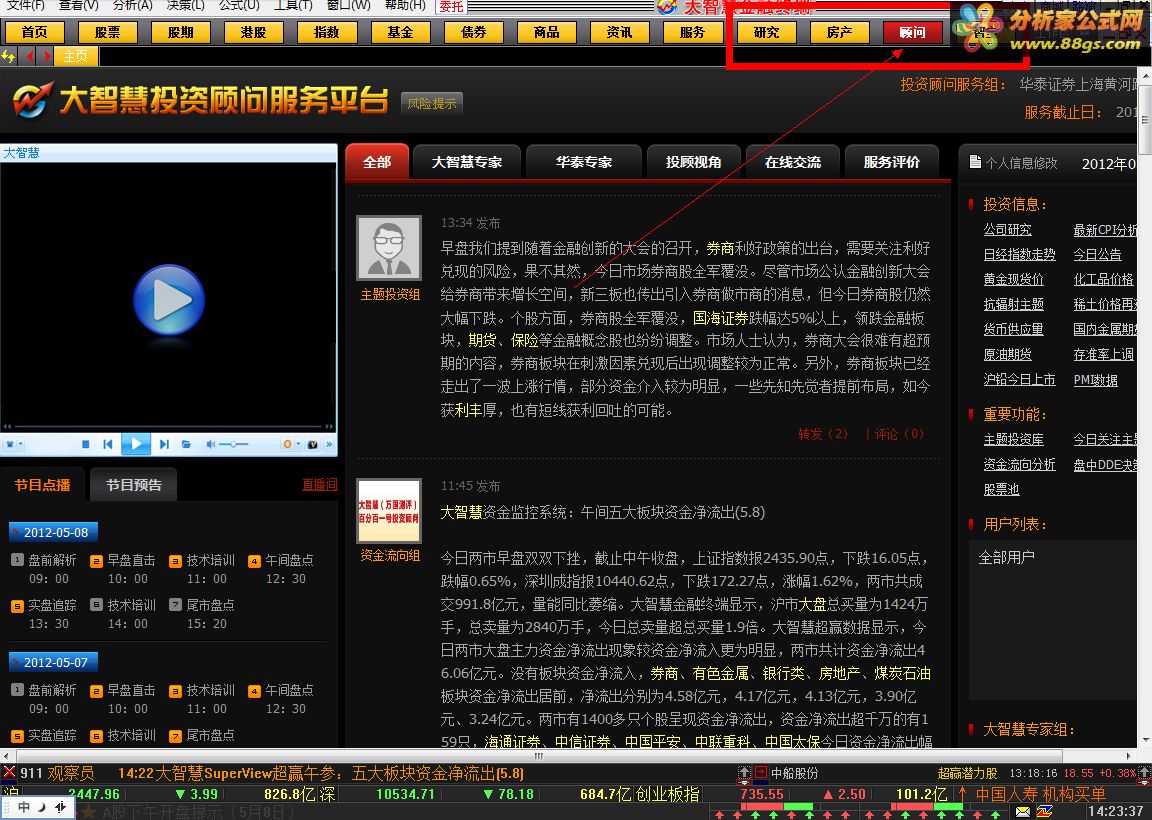The image size is (1152, 820).
Task: Click the red 顾问 nav button
Action: 912,32
